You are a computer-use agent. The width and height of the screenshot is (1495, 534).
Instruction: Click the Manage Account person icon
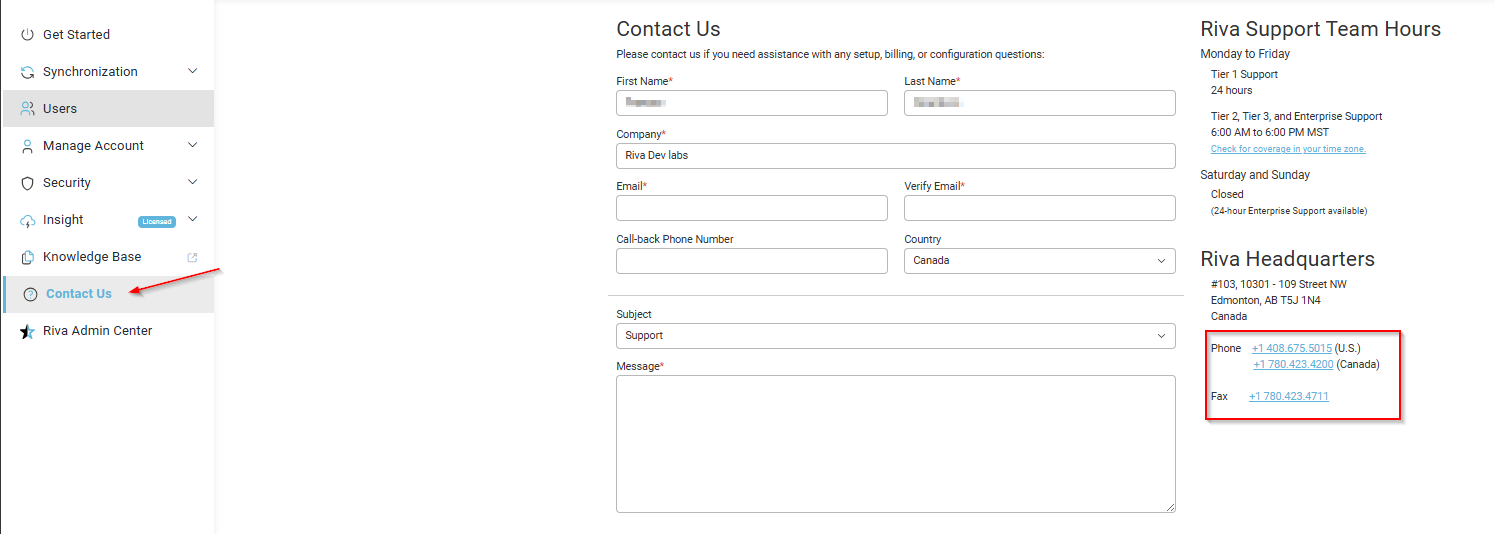(28, 146)
